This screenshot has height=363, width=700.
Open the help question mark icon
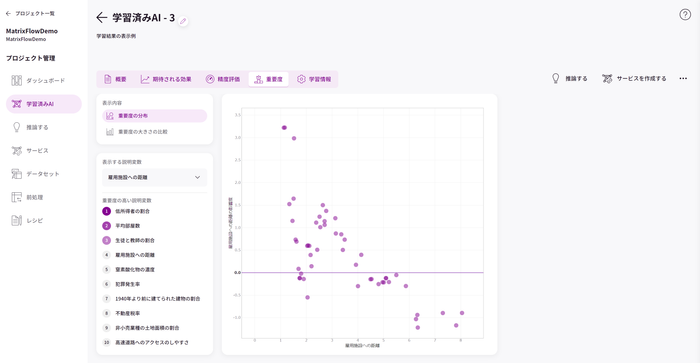click(685, 15)
